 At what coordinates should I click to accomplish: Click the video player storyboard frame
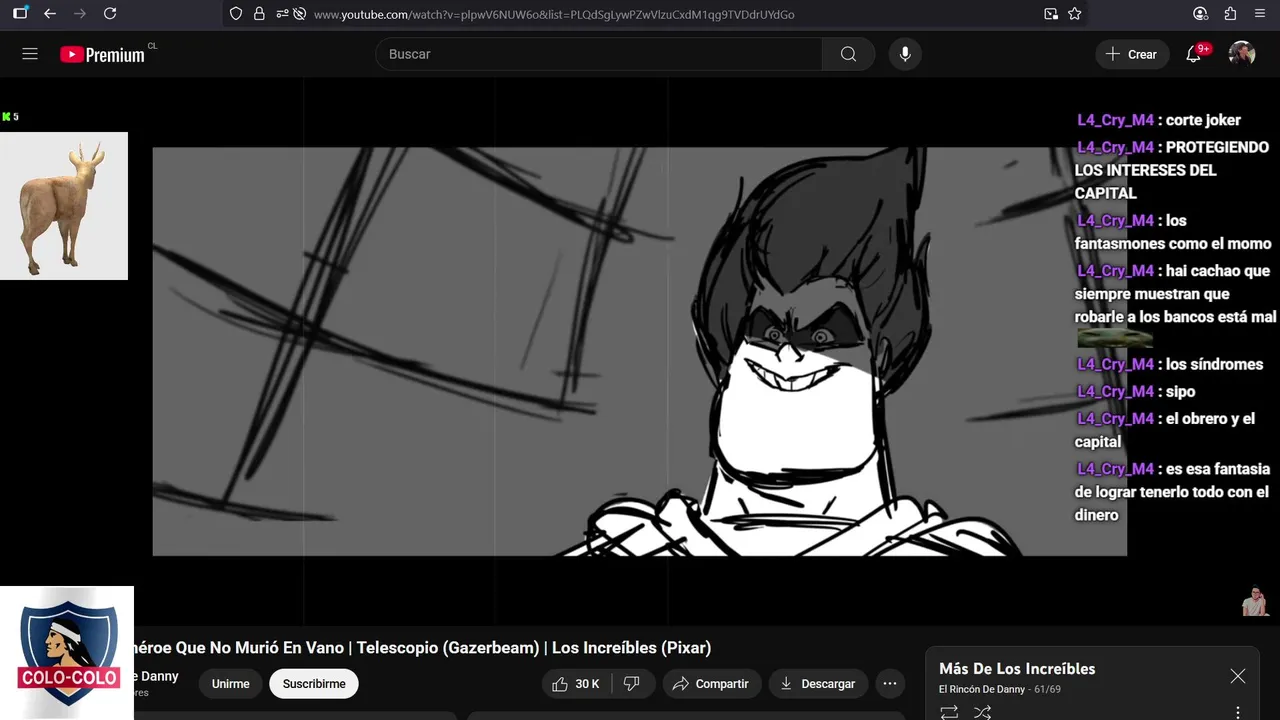tap(640, 351)
